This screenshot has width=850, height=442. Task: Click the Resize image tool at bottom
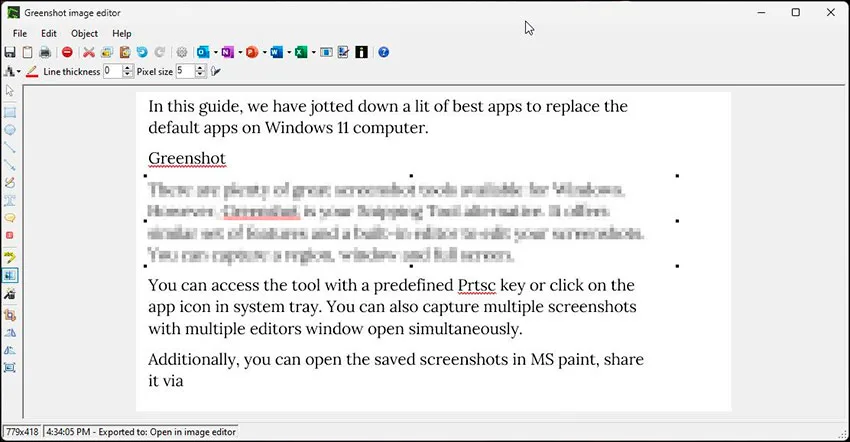[10, 368]
